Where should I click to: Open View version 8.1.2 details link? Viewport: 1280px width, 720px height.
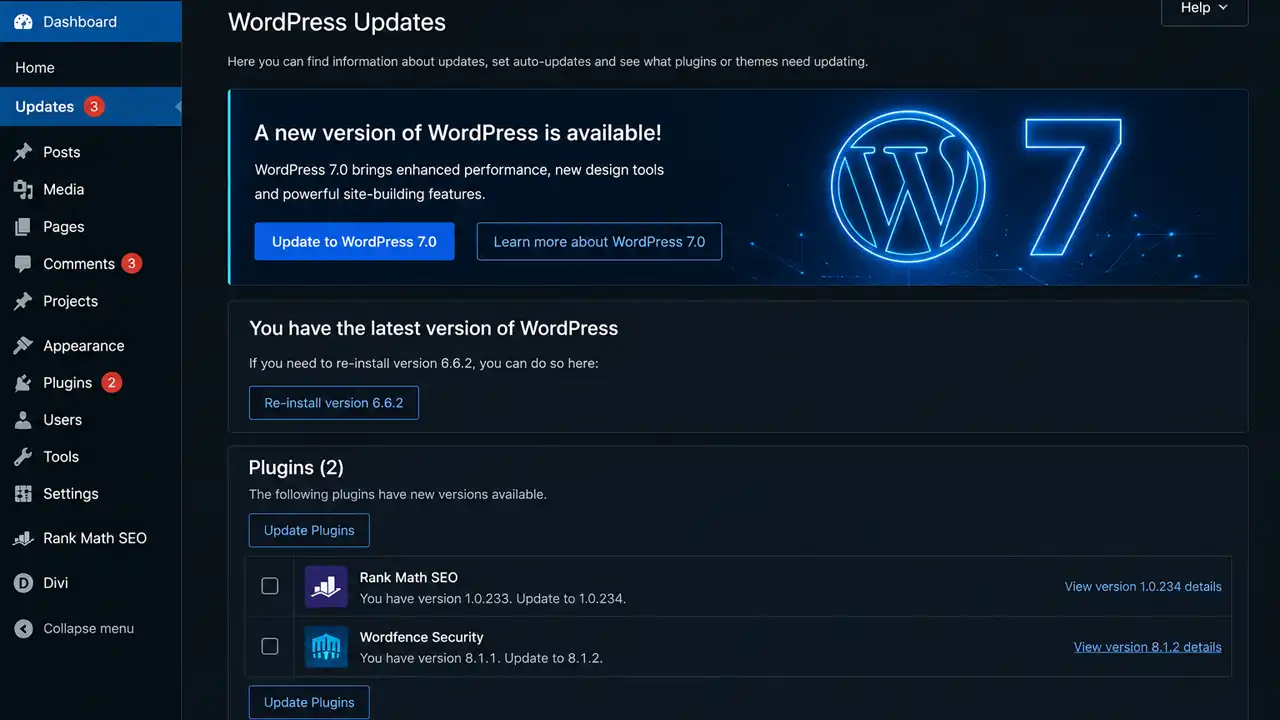(1148, 647)
